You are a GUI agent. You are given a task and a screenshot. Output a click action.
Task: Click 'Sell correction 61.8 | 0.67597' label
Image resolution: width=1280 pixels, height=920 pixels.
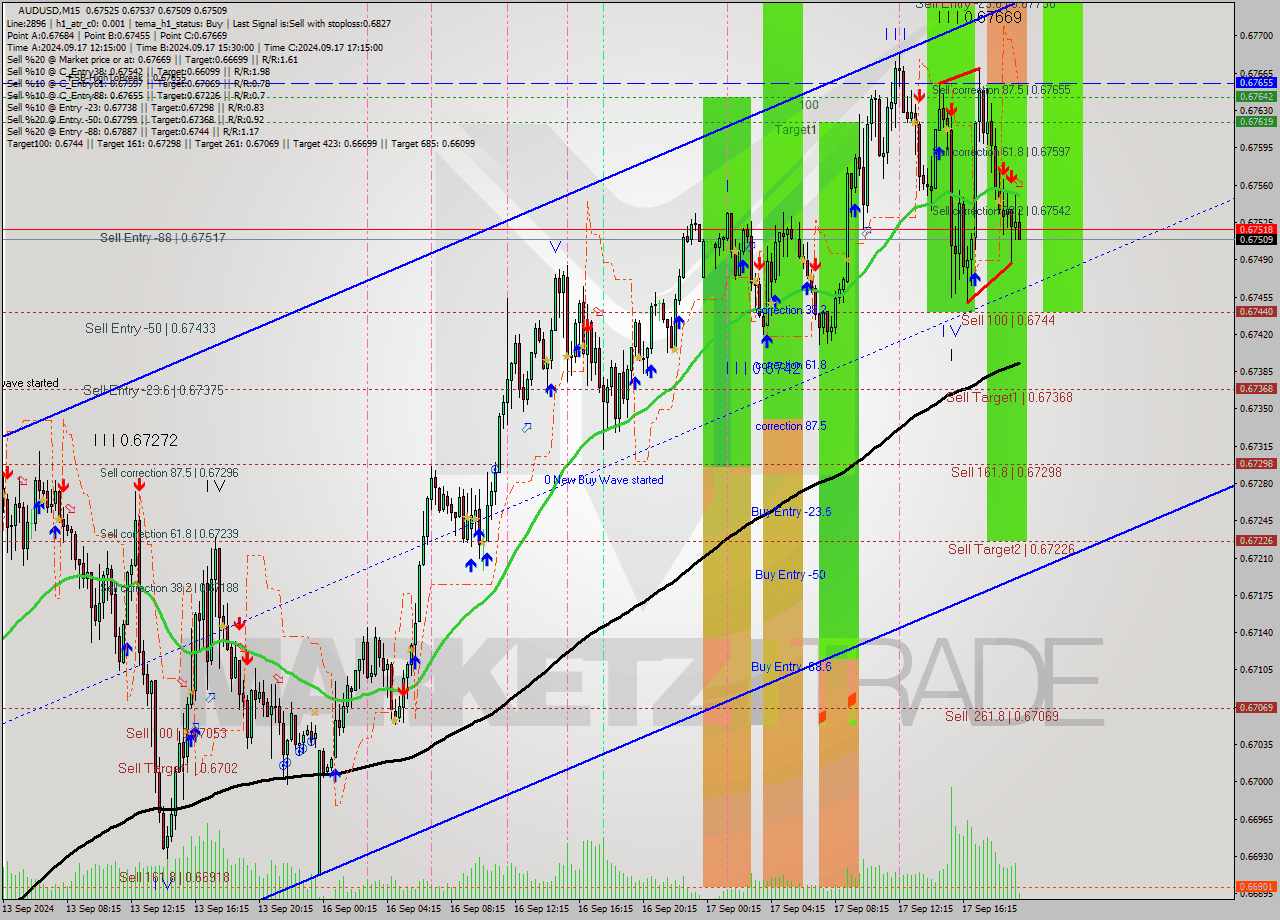[1001, 152]
